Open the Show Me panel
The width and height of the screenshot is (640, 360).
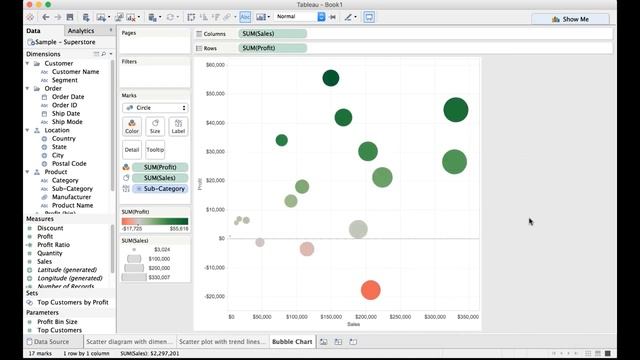pyautogui.click(x=570, y=19)
